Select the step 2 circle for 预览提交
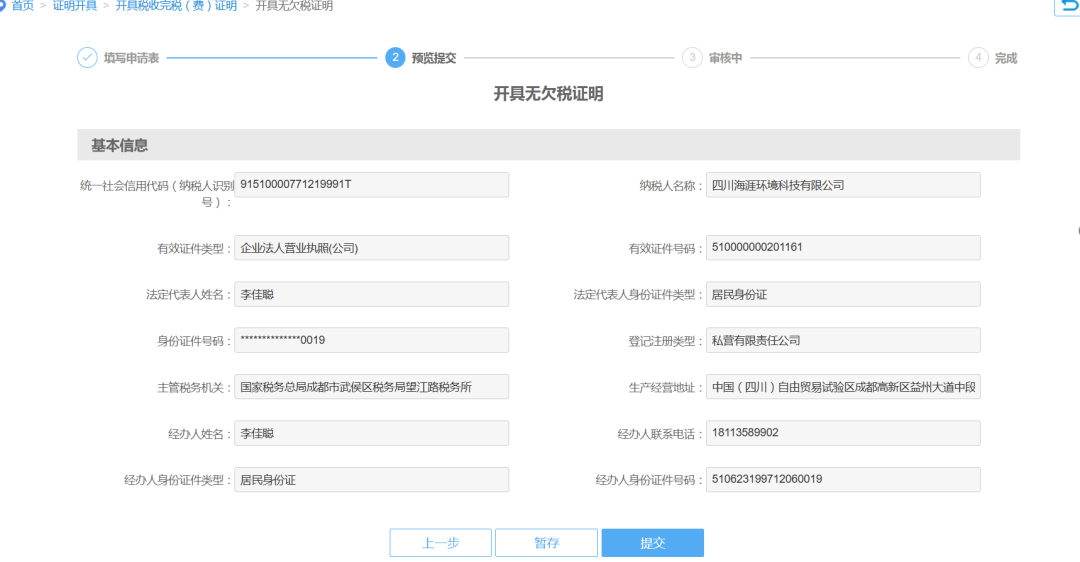 pos(395,58)
